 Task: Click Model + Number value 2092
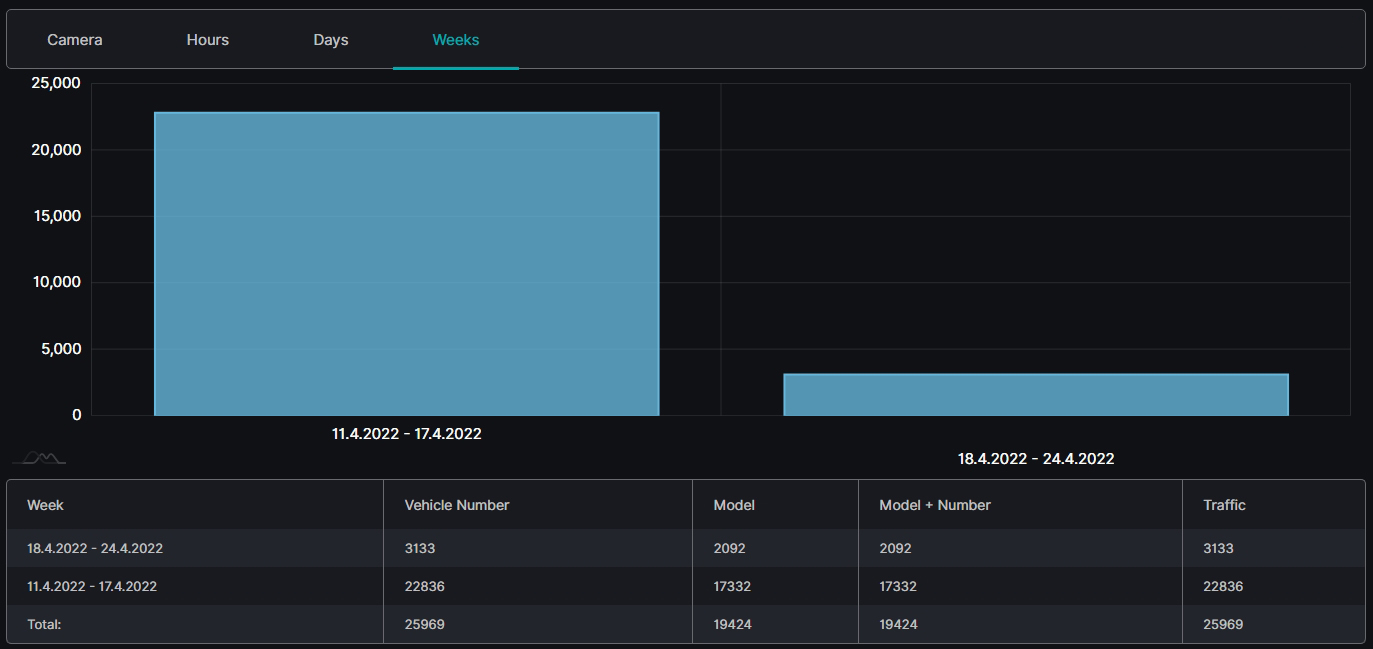click(x=895, y=548)
